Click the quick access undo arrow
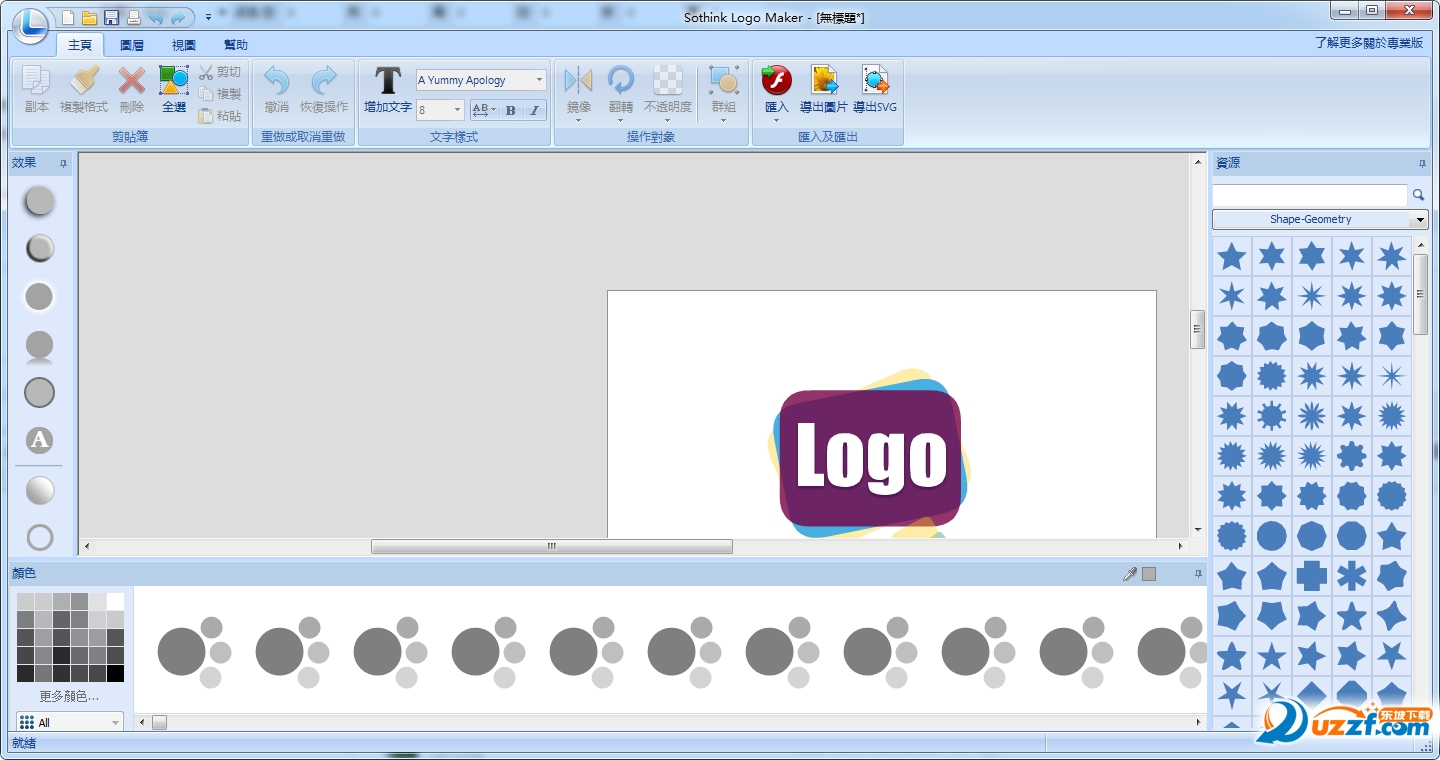The height and width of the screenshot is (760, 1440). (156, 17)
